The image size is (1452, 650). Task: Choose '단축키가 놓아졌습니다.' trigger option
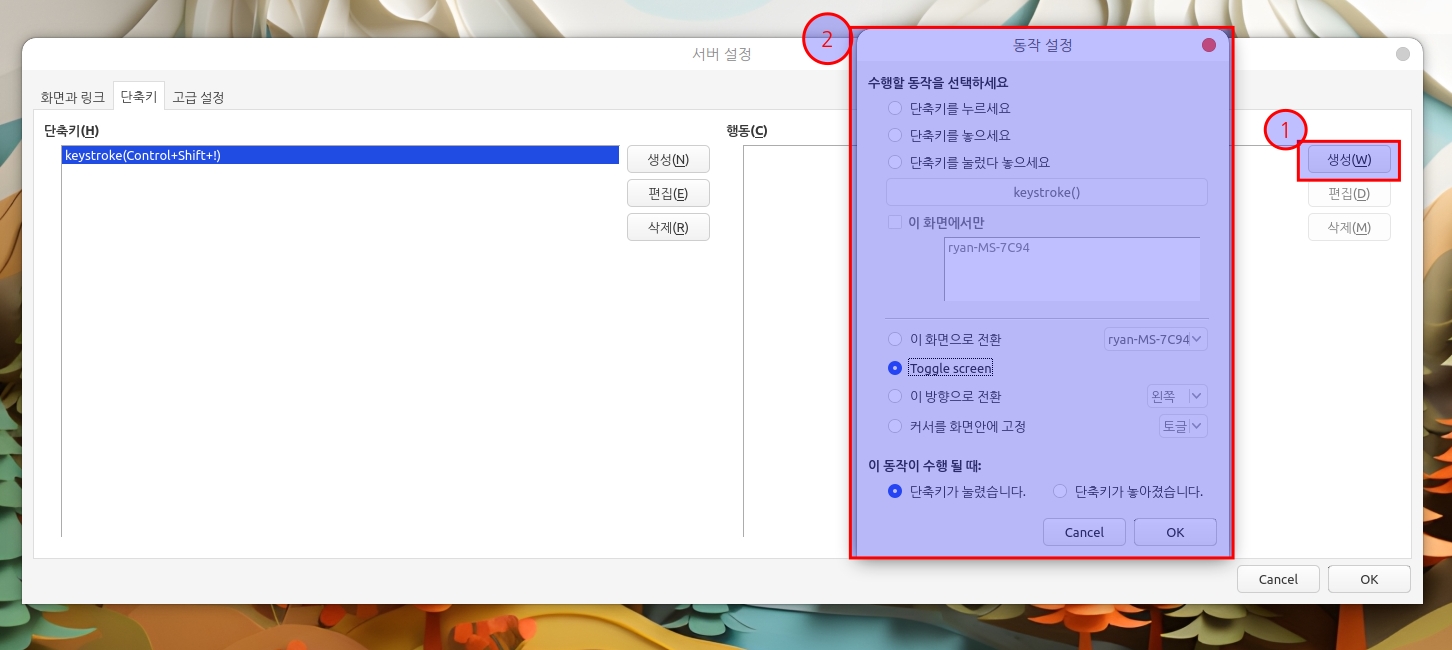coord(1060,492)
